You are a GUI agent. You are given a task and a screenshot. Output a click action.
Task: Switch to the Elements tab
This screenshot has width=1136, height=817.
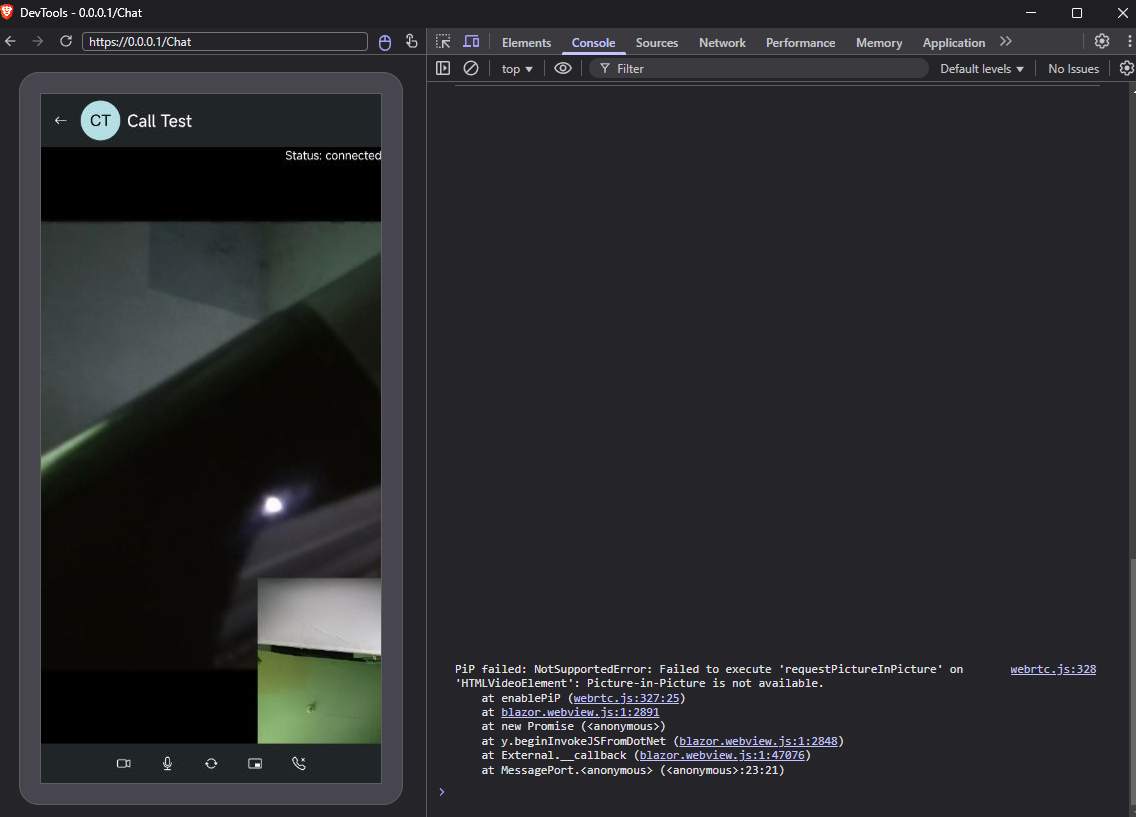pos(527,43)
